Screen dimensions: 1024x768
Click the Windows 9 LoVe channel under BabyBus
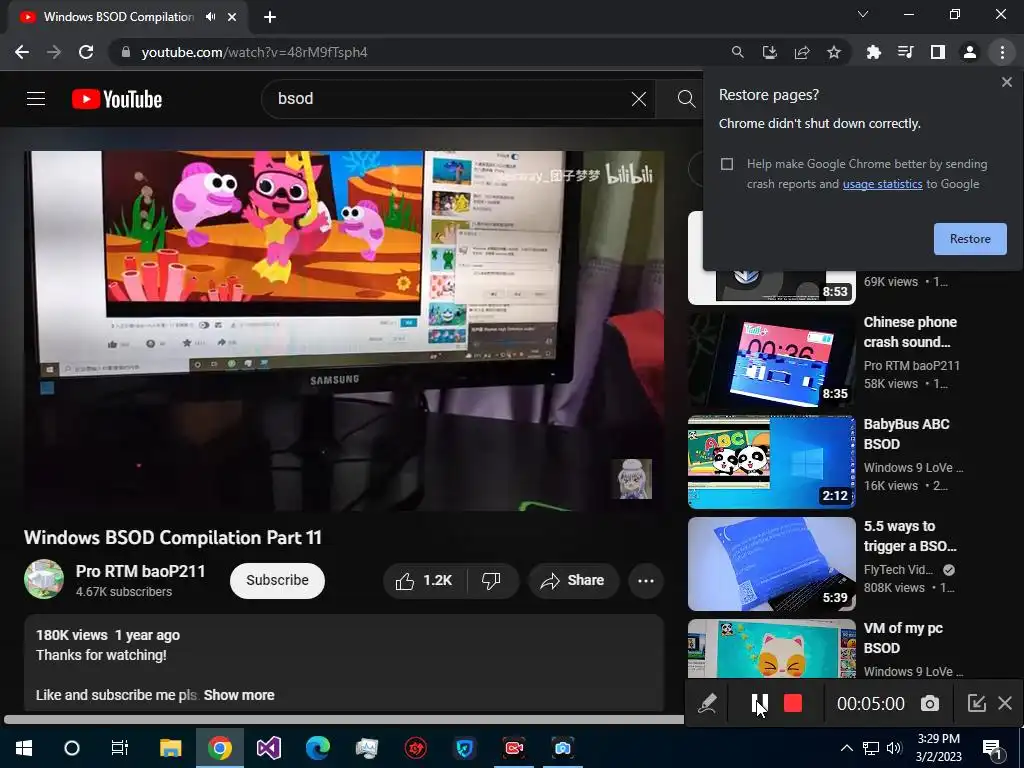(x=913, y=468)
